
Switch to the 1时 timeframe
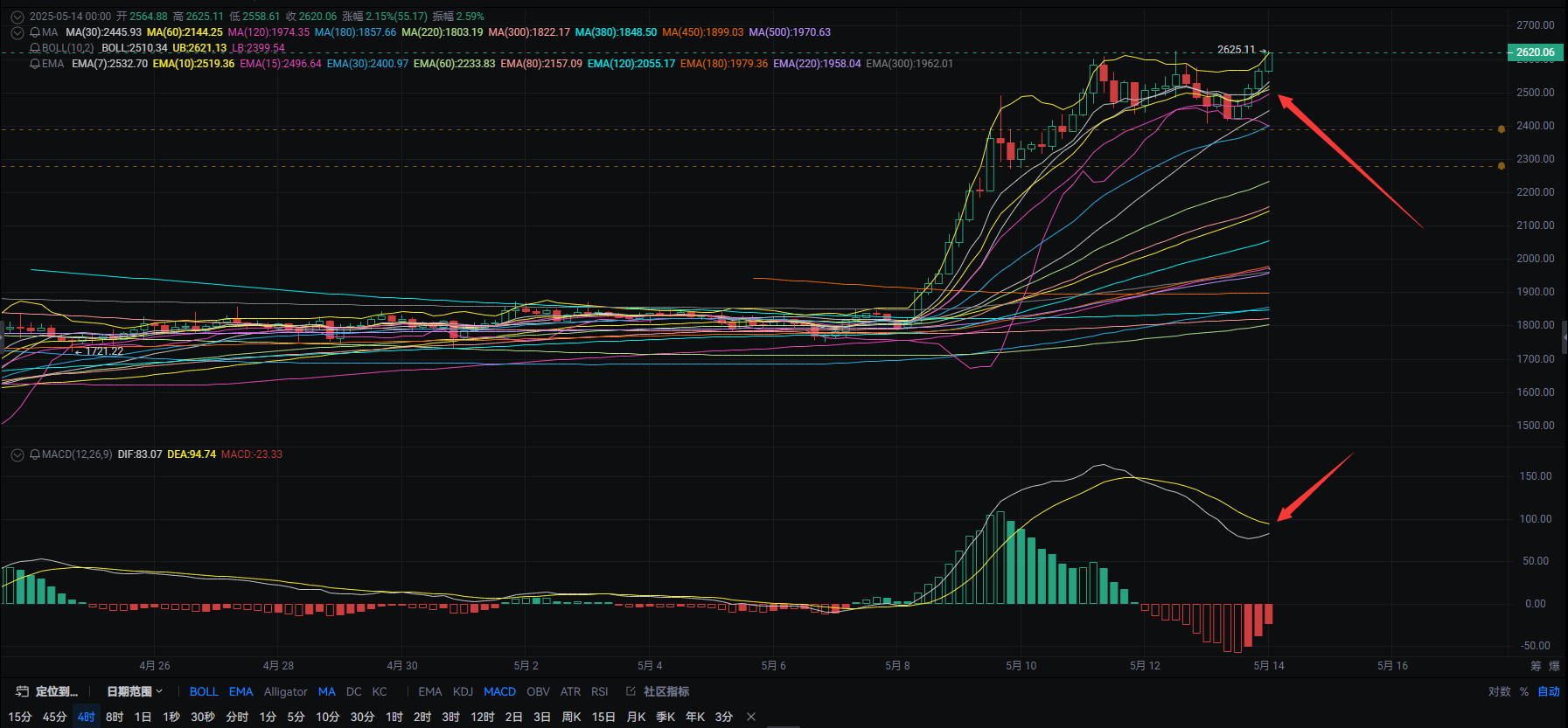click(x=394, y=717)
